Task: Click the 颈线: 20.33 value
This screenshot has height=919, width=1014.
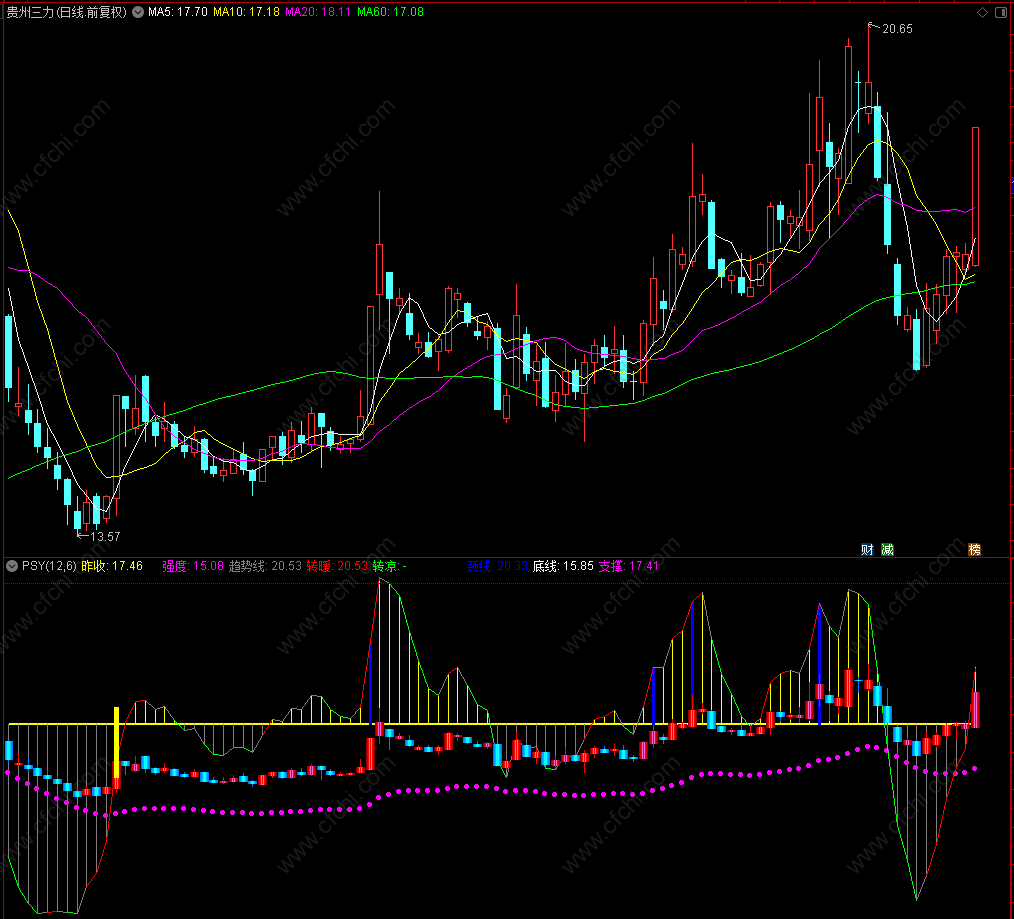Action: click(x=497, y=566)
